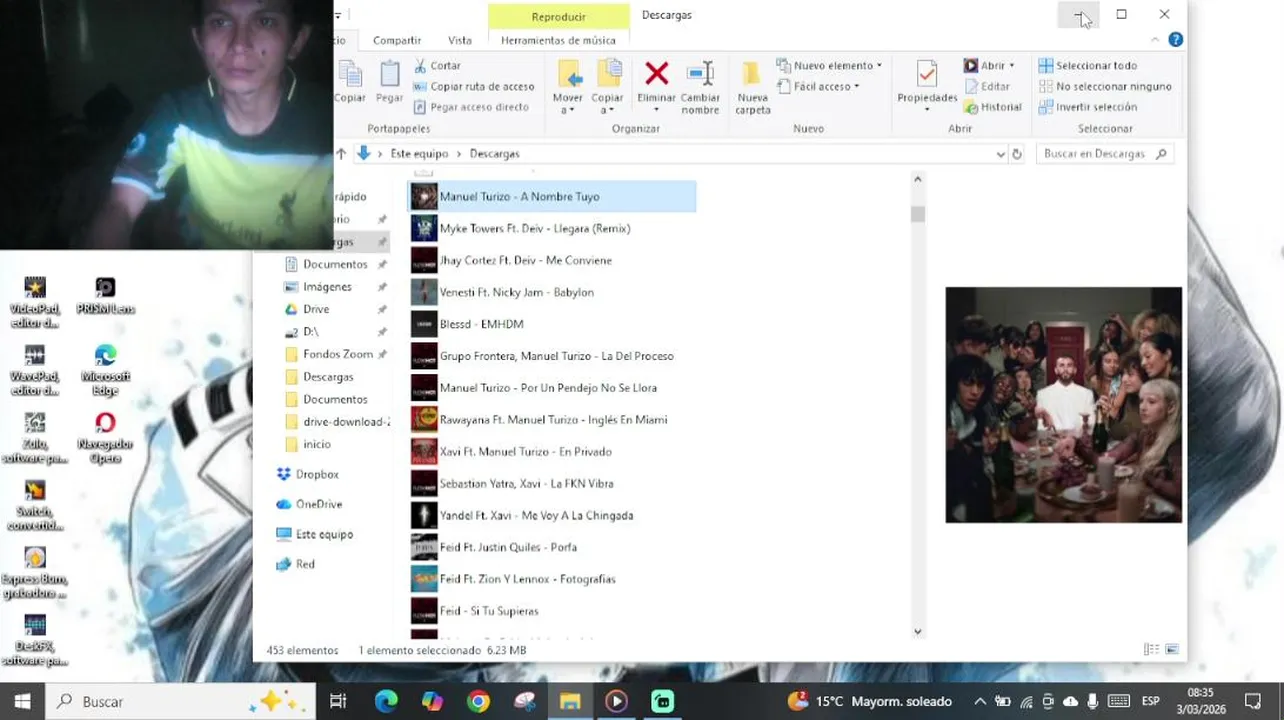Viewport: 1284px width, 720px height.
Task: Open Navegador Opera desktop shortcut
Action: click(105, 437)
